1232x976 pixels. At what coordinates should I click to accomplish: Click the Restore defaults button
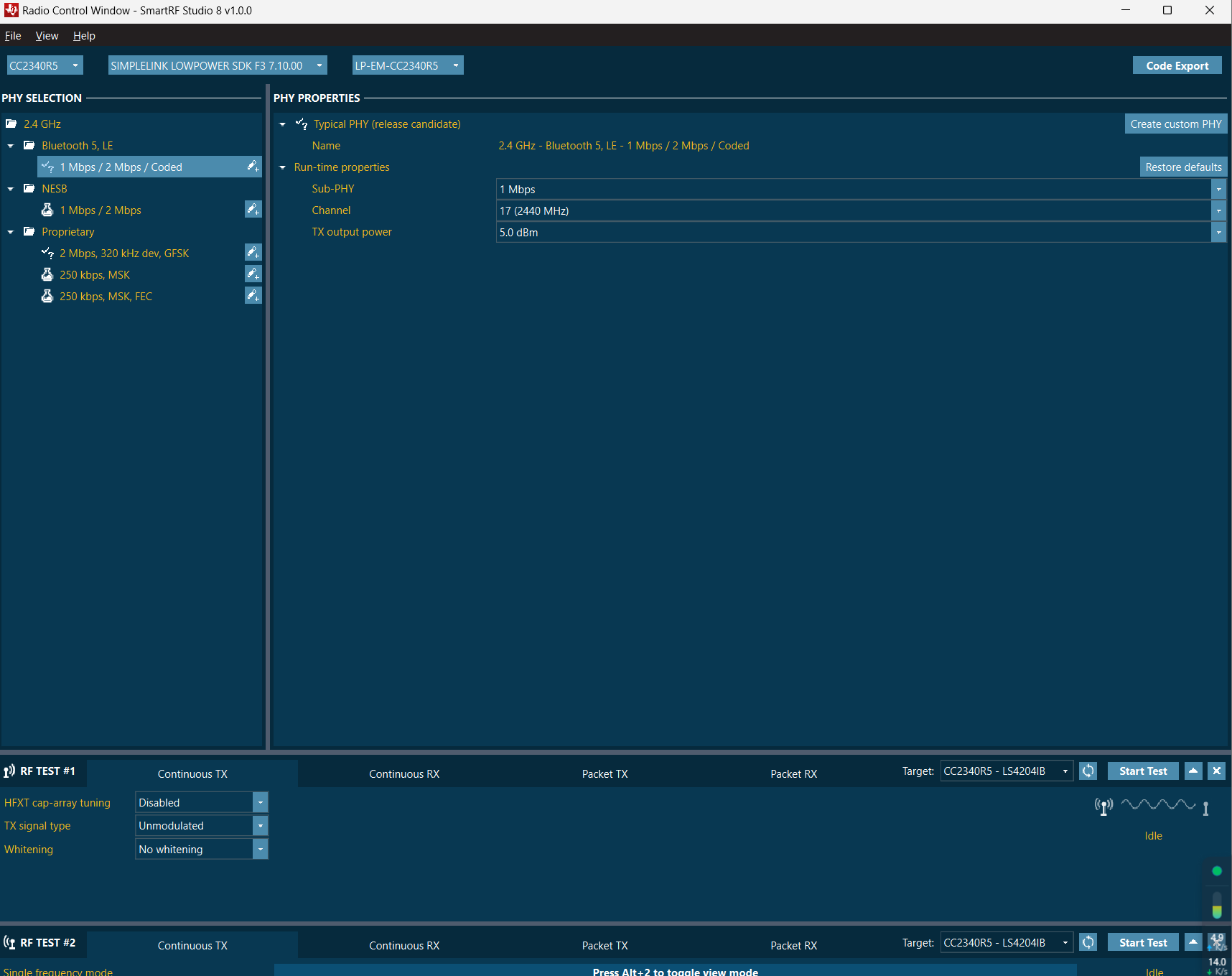pos(1183,167)
